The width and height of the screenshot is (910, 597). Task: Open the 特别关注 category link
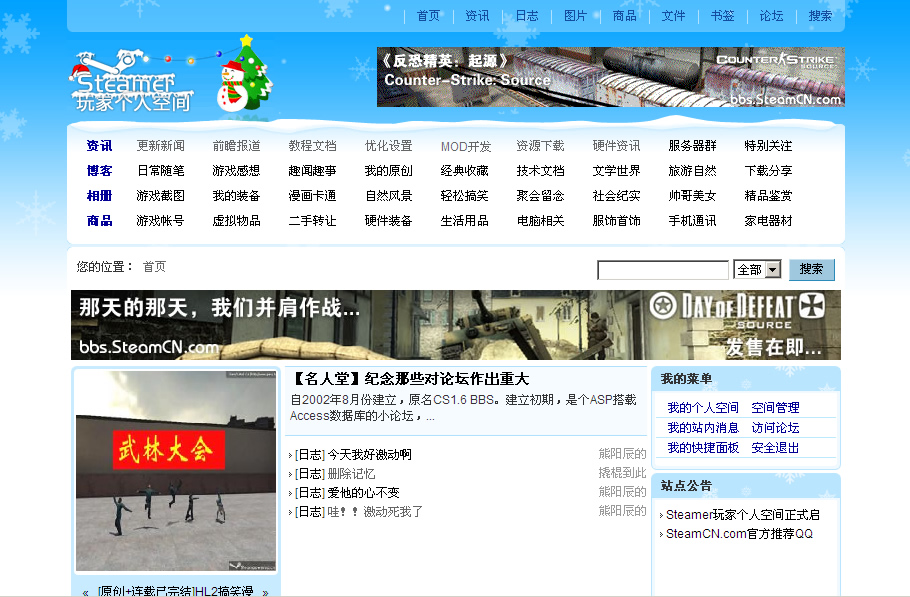coord(768,146)
